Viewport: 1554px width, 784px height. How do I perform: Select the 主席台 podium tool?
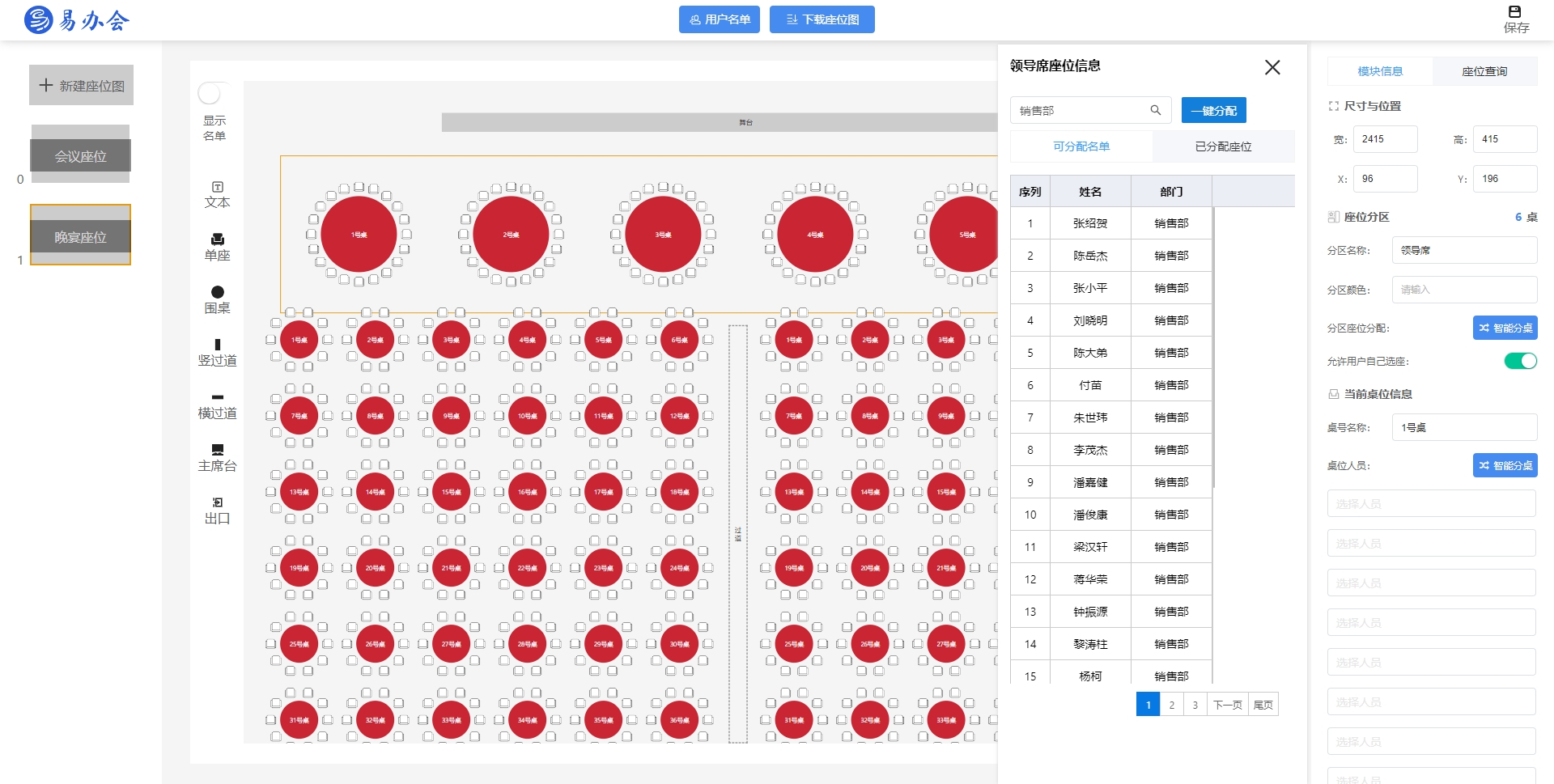pyautogui.click(x=217, y=458)
